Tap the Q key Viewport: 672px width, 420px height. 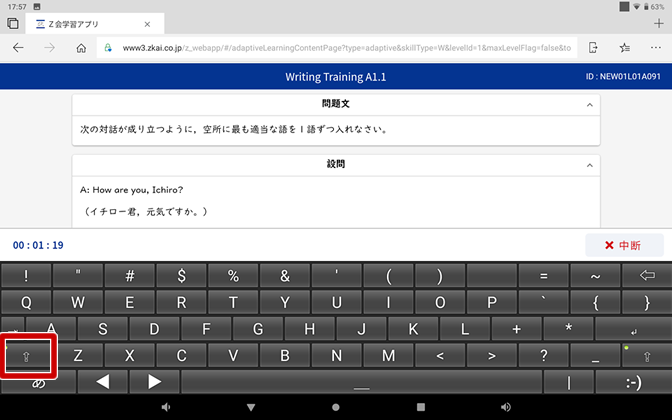(26, 303)
